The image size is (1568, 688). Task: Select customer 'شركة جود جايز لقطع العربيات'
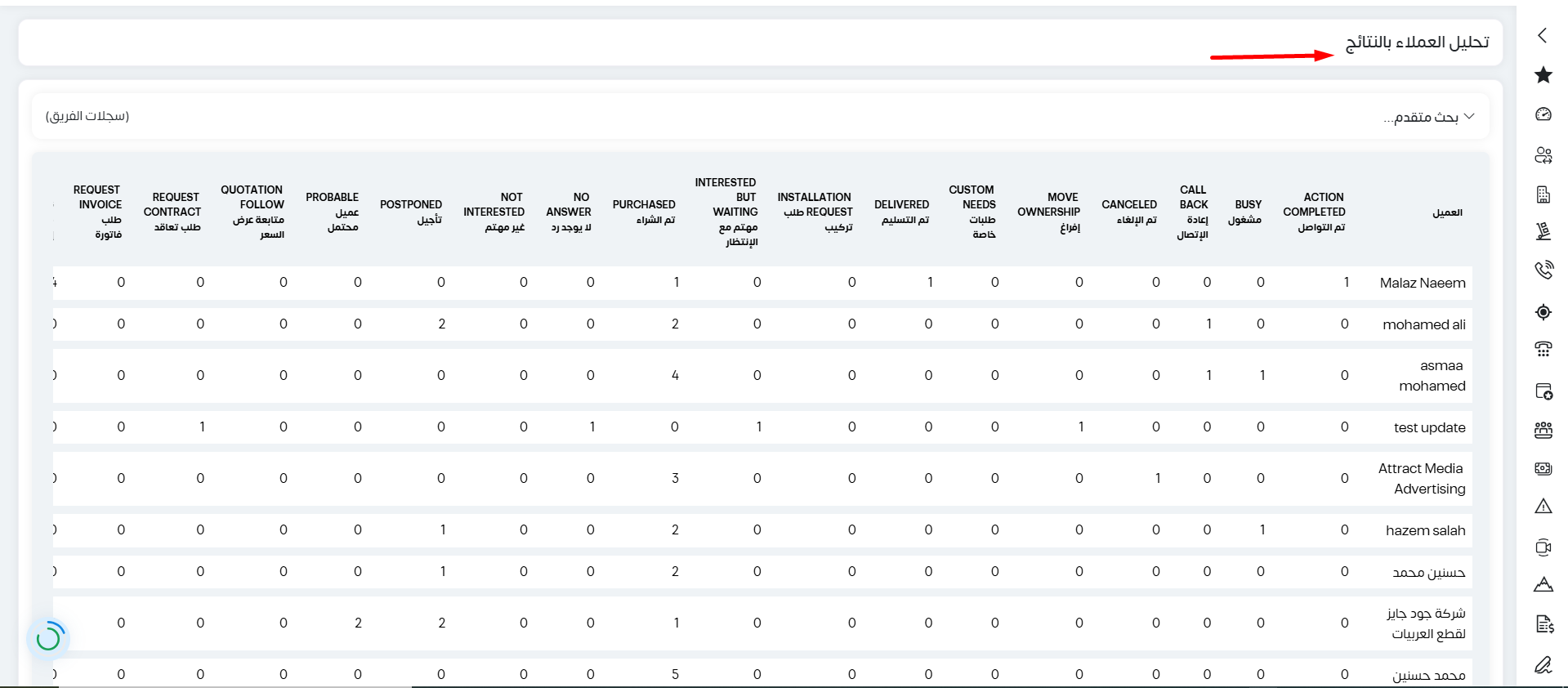coord(1426,623)
